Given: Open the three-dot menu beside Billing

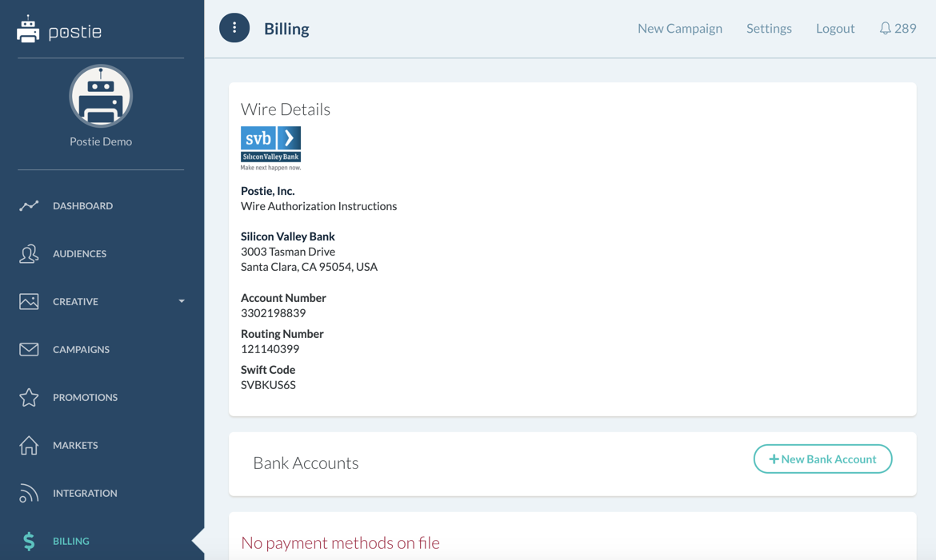Looking at the screenshot, I should click(234, 27).
